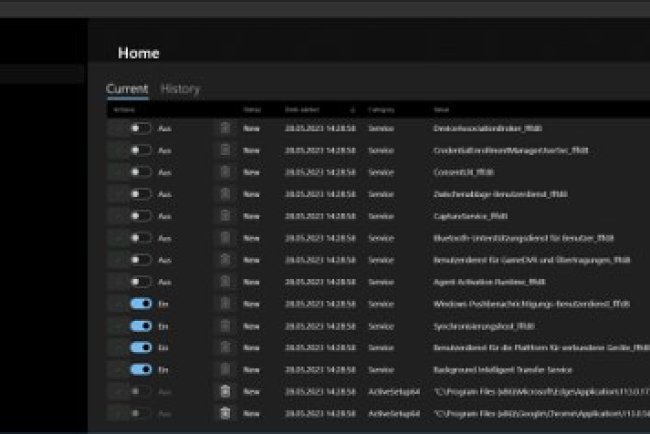Click trash icon for CredentialEnrollmentManagerUserSvc row

(225, 150)
